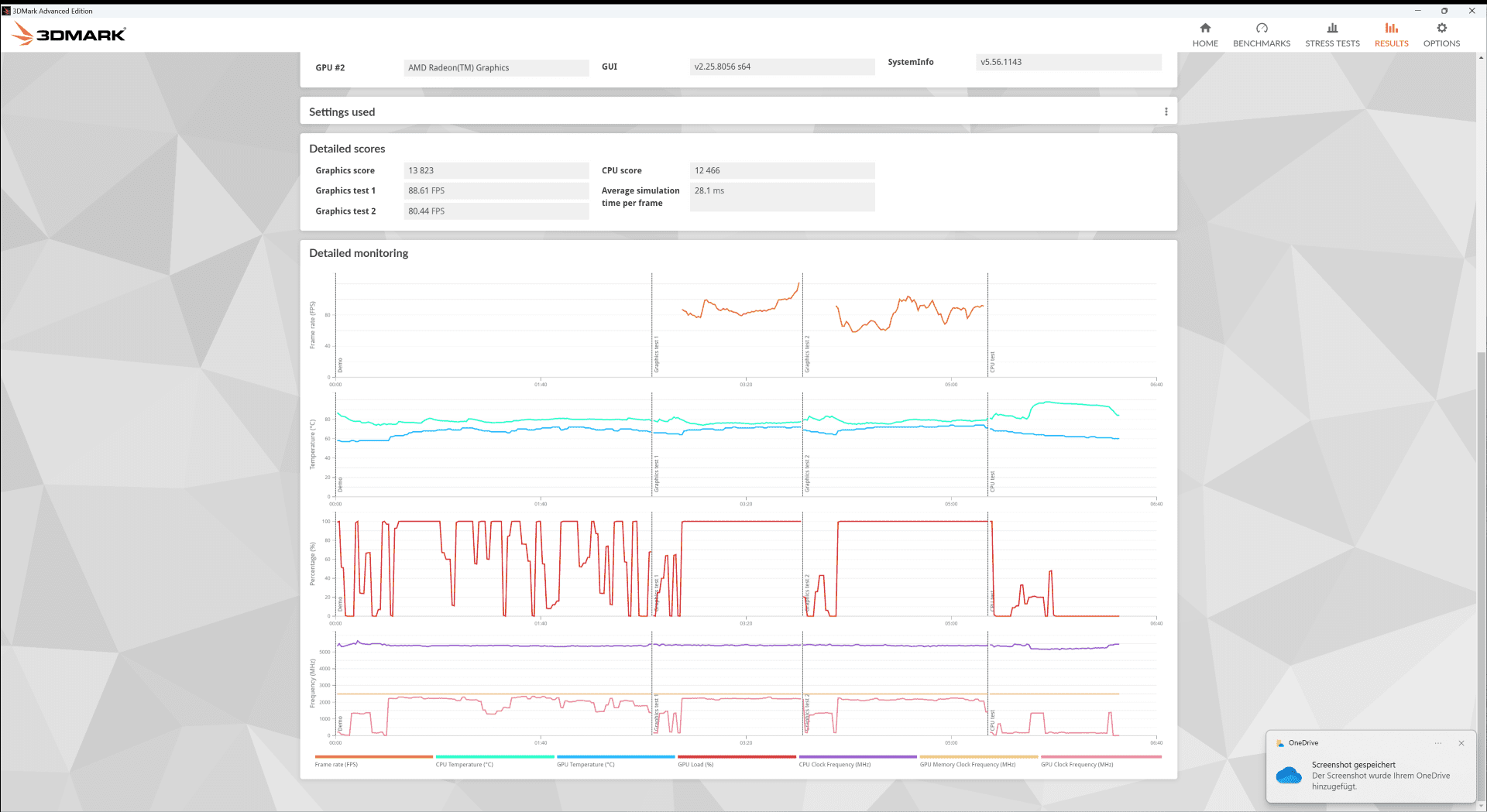Click the Detailed scores heading
The height and width of the screenshot is (812, 1487).
click(347, 149)
